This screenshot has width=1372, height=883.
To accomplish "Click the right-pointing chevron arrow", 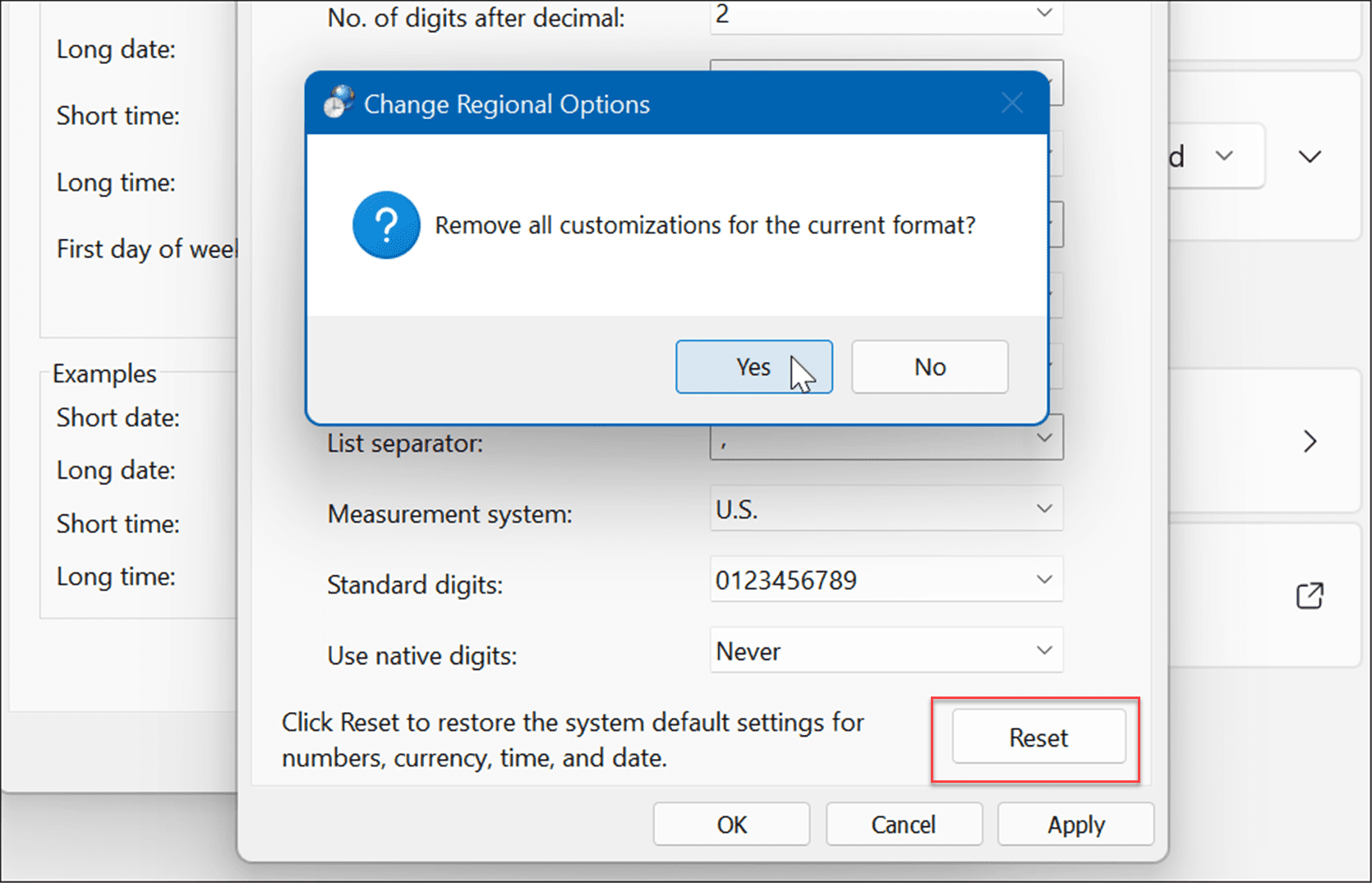I will pyautogui.click(x=1310, y=442).
